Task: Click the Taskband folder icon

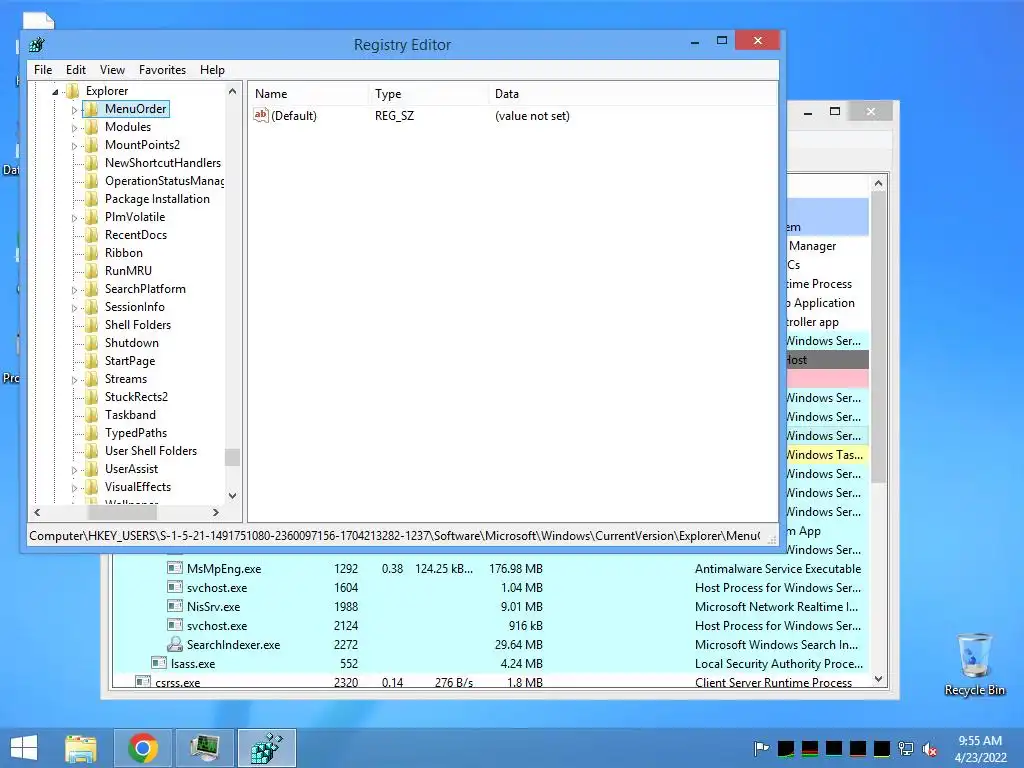Action: [92, 415]
